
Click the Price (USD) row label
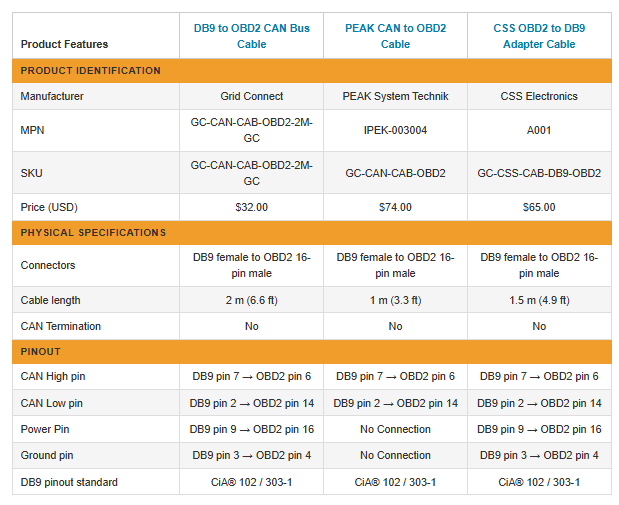[49, 207]
